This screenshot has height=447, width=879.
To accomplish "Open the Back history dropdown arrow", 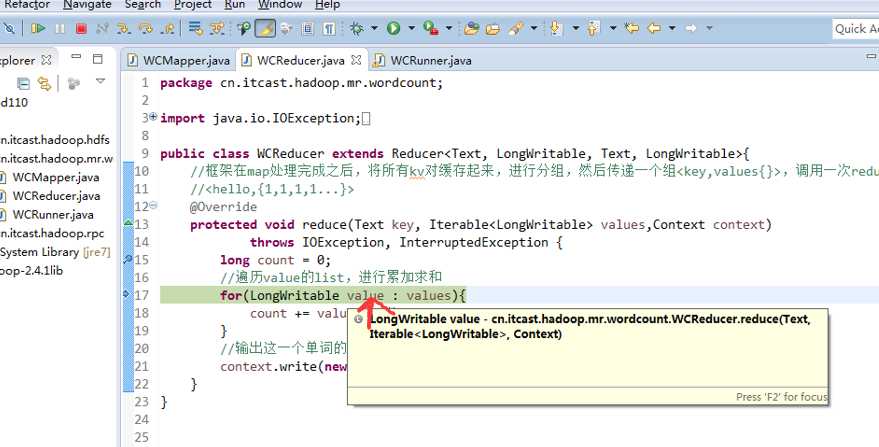I will [x=672, y=28].
